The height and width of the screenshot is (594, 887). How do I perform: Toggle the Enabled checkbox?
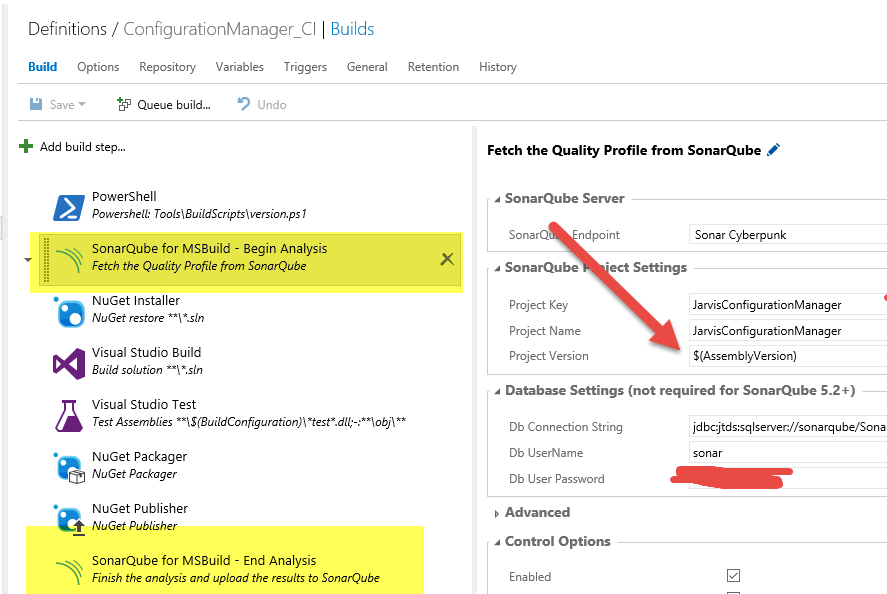(x=733, y=576)
